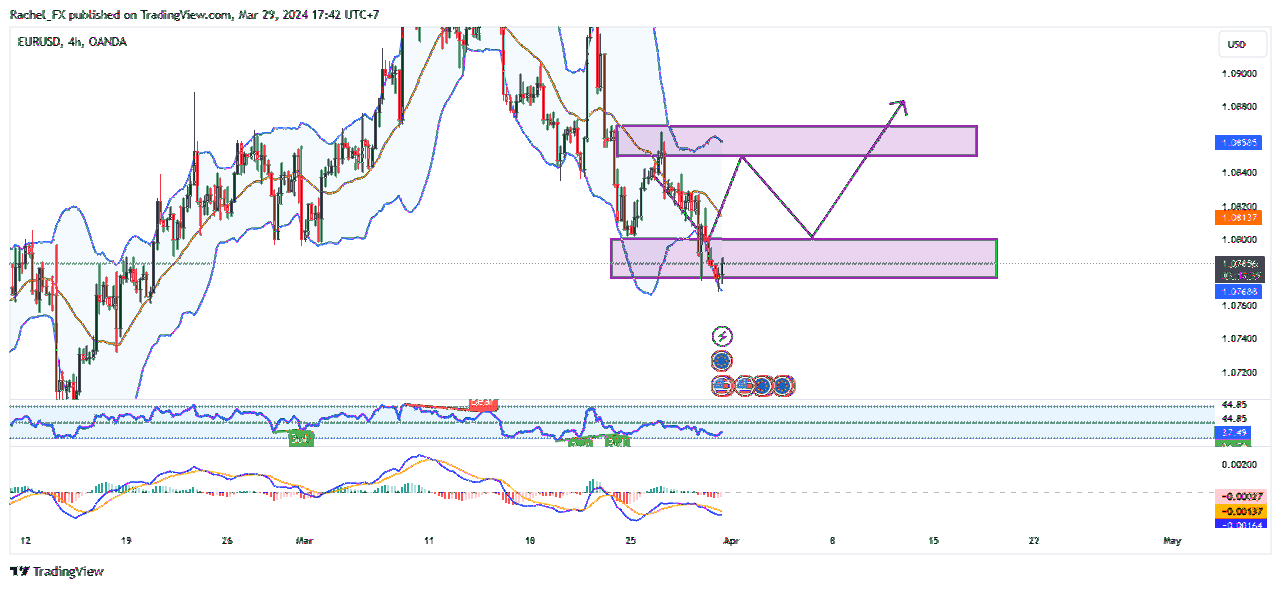Click the TradingView logo at bottom left
Screen dimensions: 1281x589
57,572
